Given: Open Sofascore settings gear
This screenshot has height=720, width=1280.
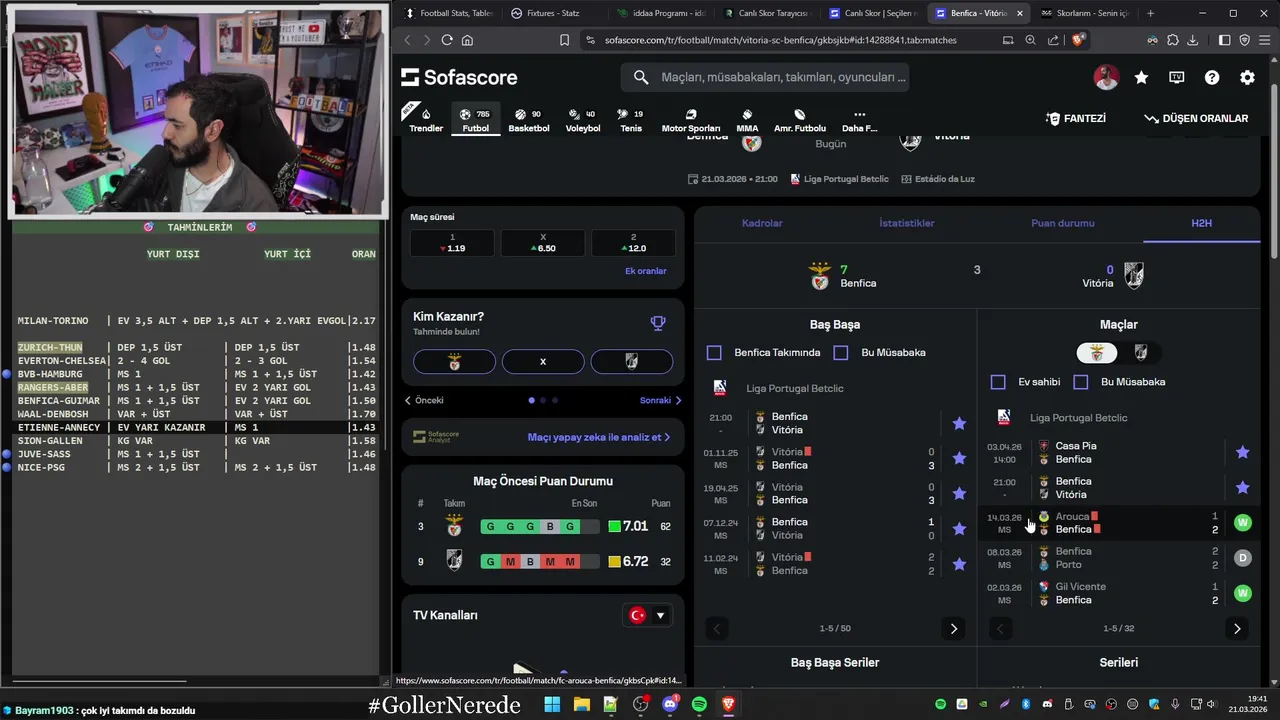Looking at the screenshot, I should (1247, 77).
